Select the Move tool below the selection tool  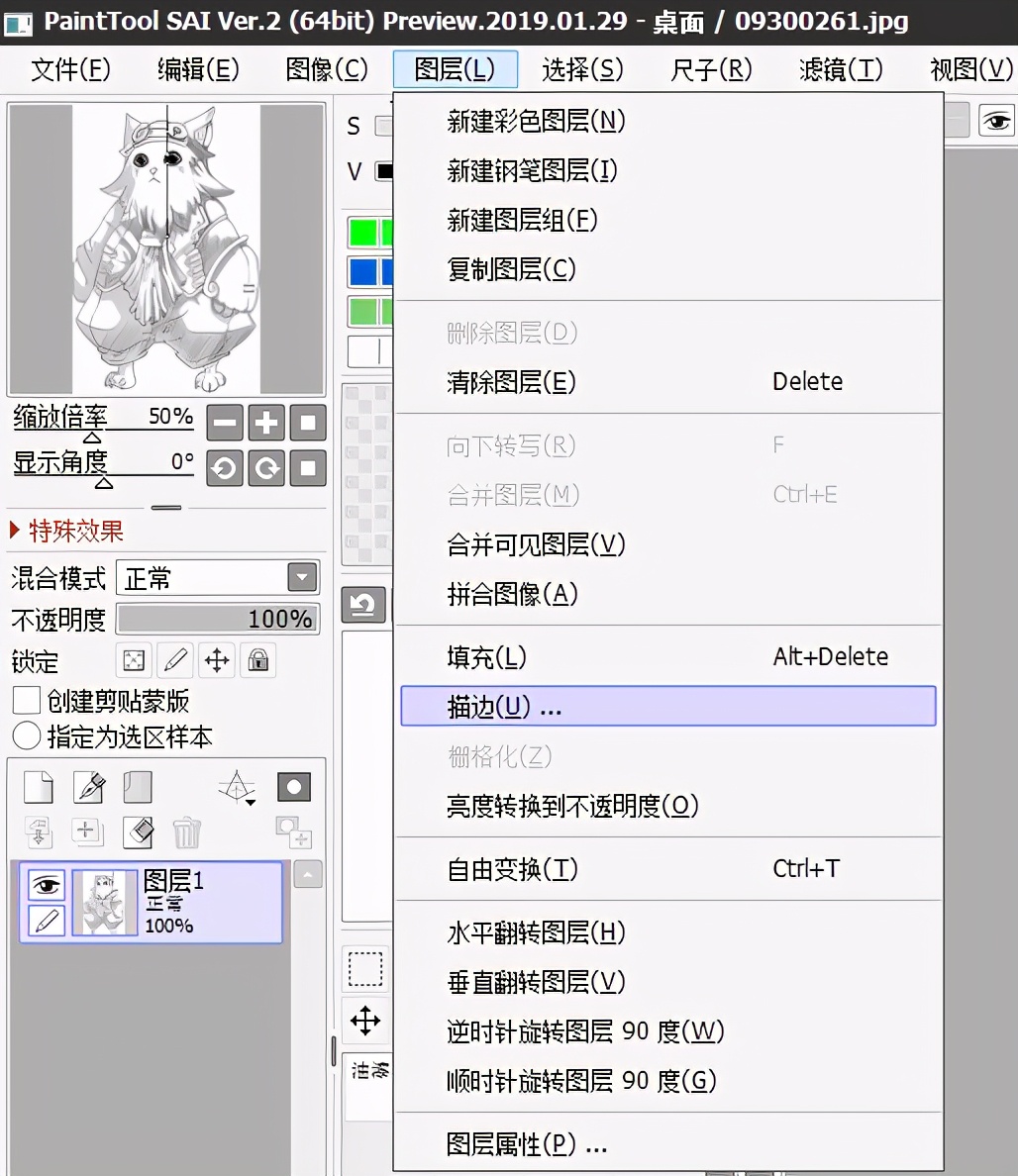(x=365, y=1020)
